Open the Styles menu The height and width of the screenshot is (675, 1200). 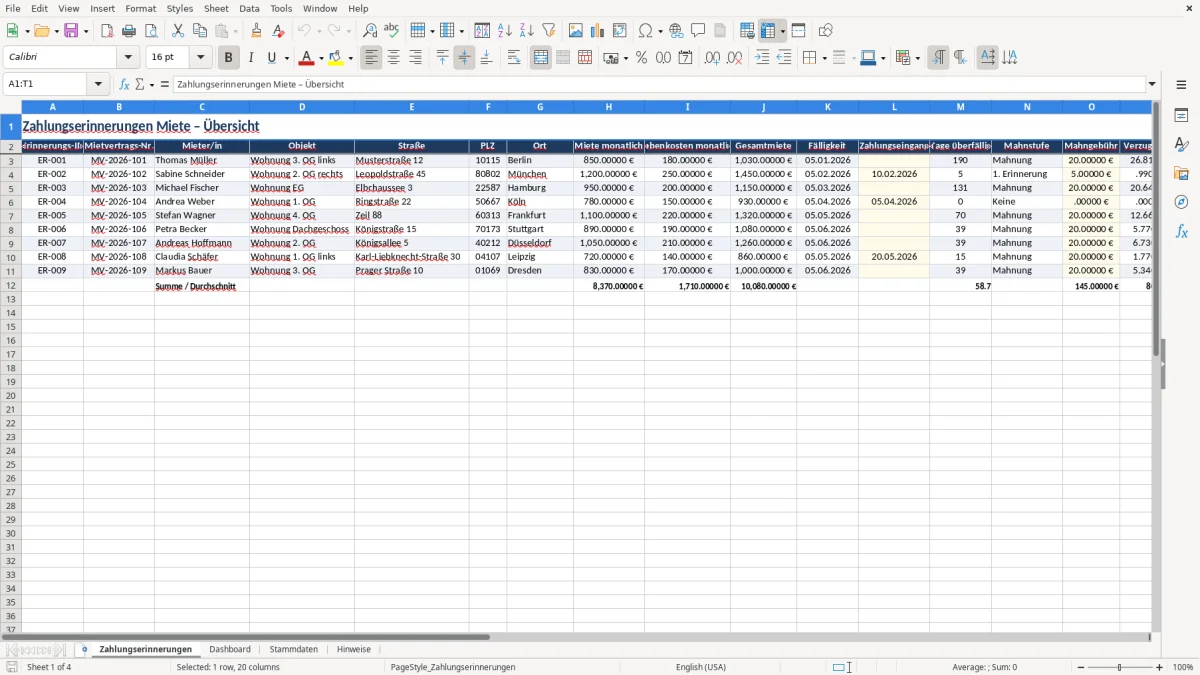180,8
